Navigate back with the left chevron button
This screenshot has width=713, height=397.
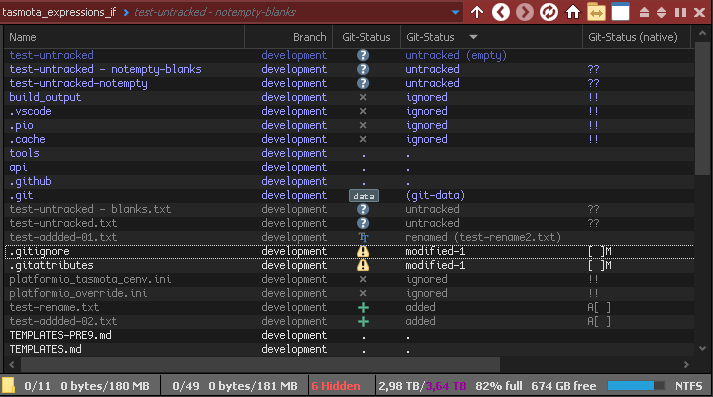tap(501, 12)
